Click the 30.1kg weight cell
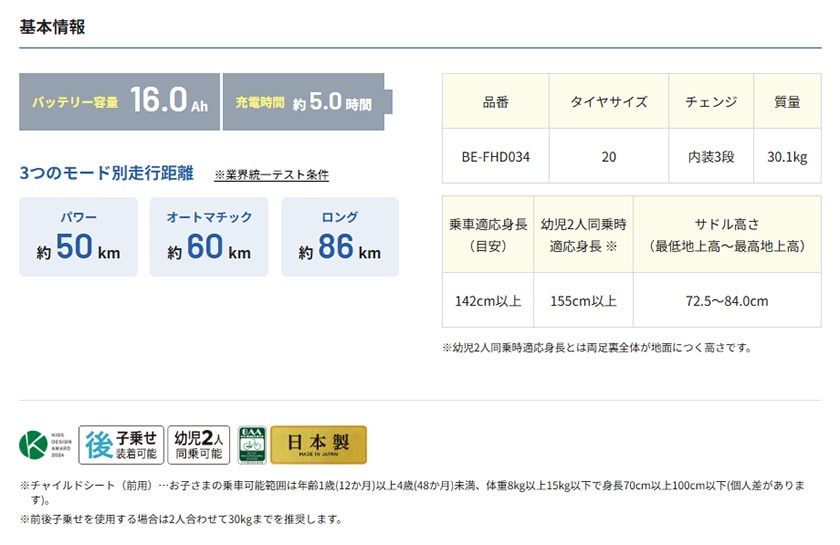Screen dimensions: 840x545 coord(787,156)
